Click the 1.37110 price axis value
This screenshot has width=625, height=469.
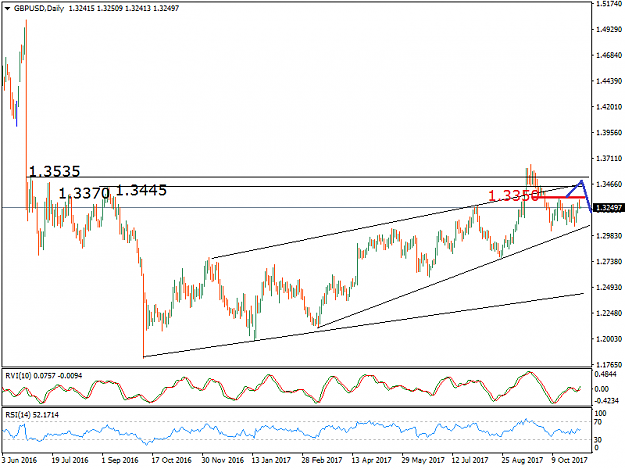pos(609,159)
